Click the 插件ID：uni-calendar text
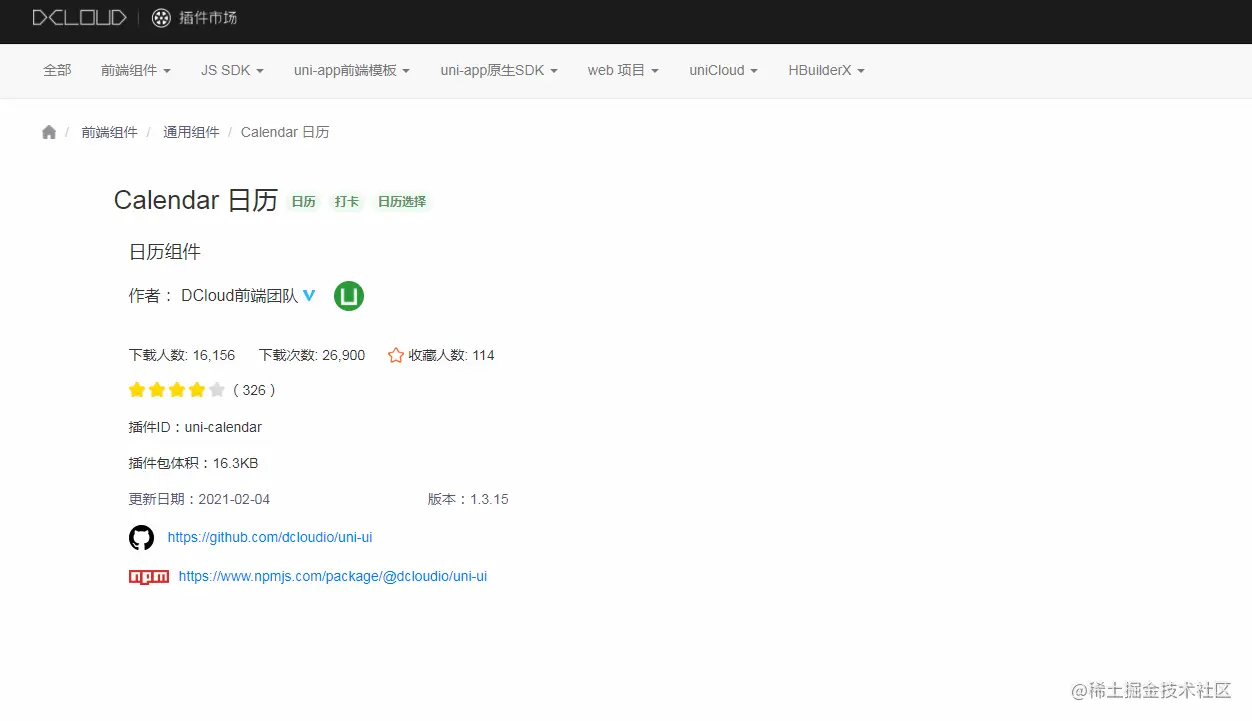 coord(195,427)
